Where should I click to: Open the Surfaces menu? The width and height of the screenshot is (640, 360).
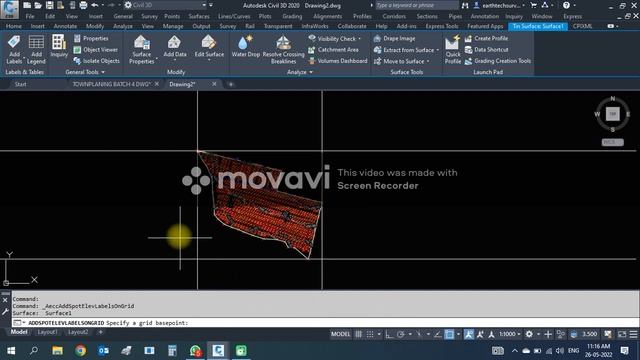(x=199, y=16)
